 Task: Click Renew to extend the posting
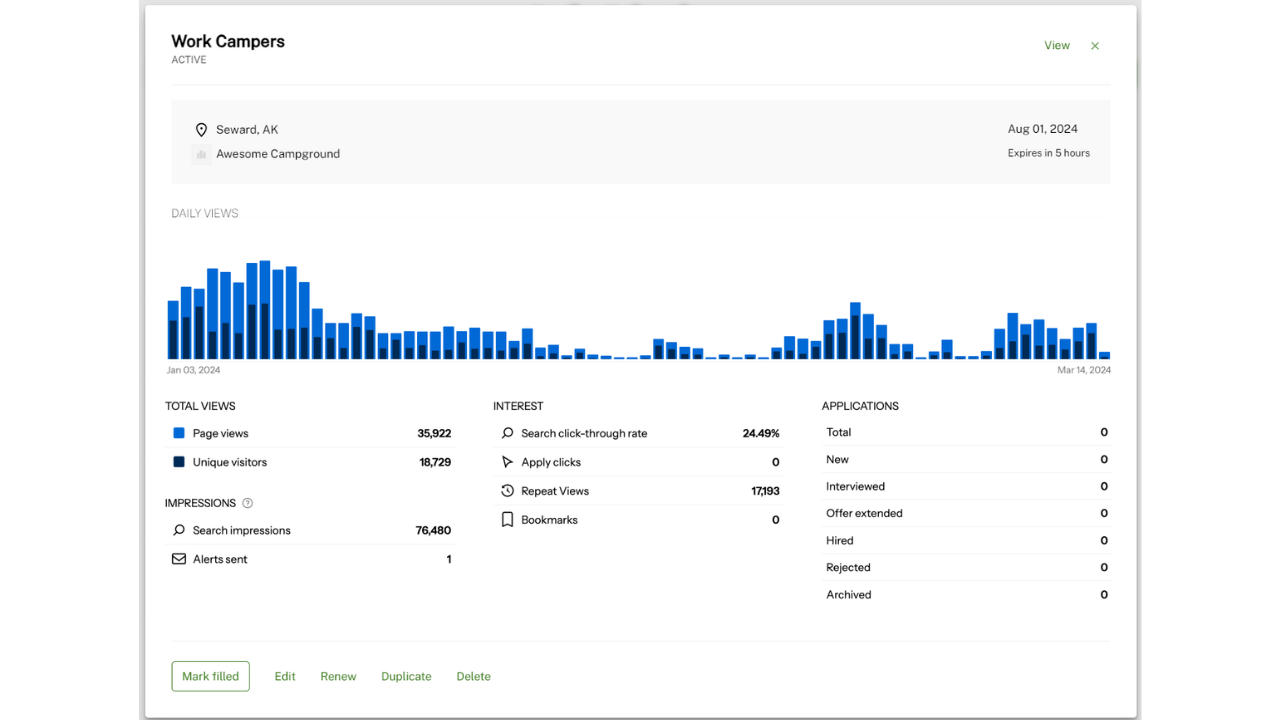[338, 676]
